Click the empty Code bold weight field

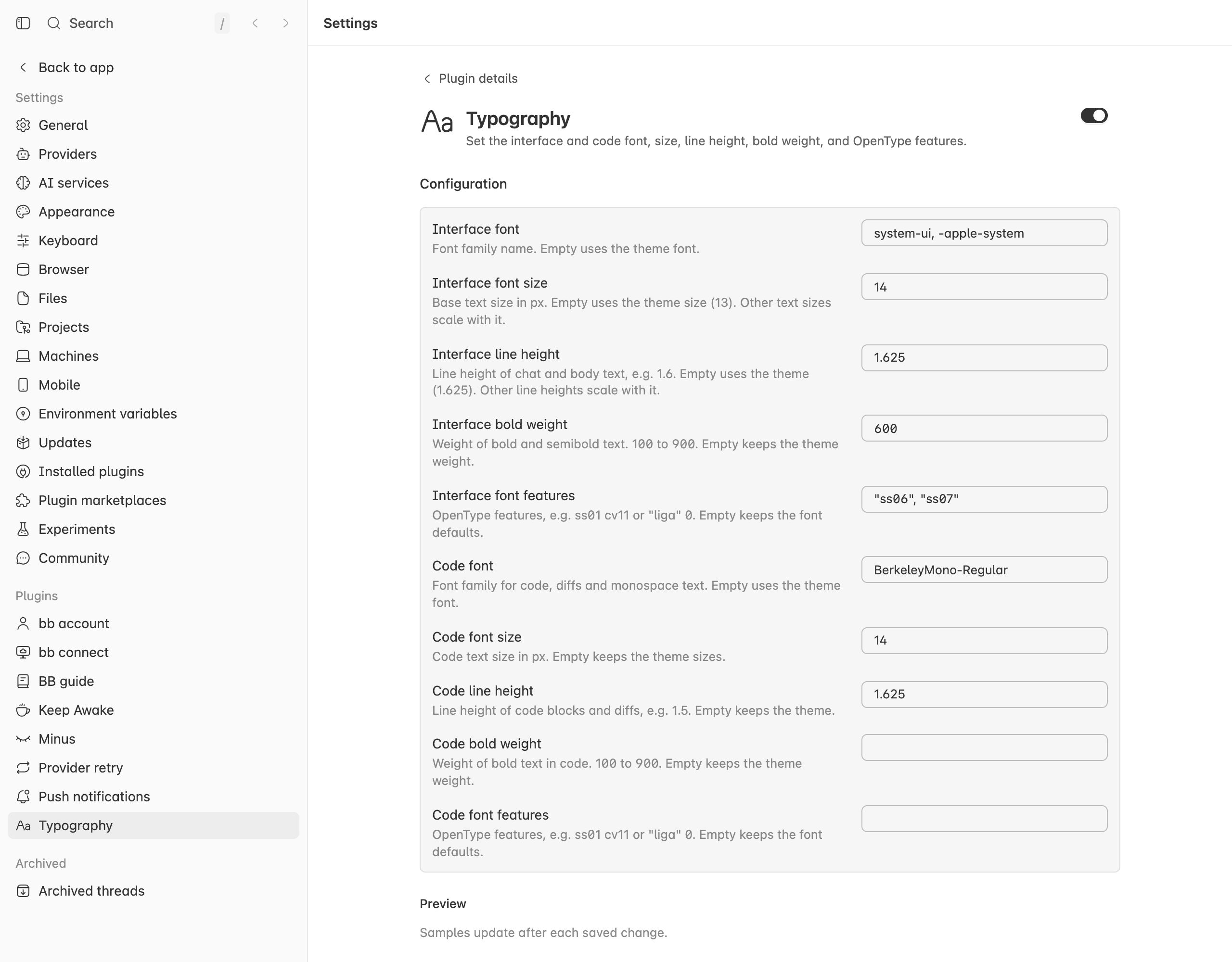[984, 748]
